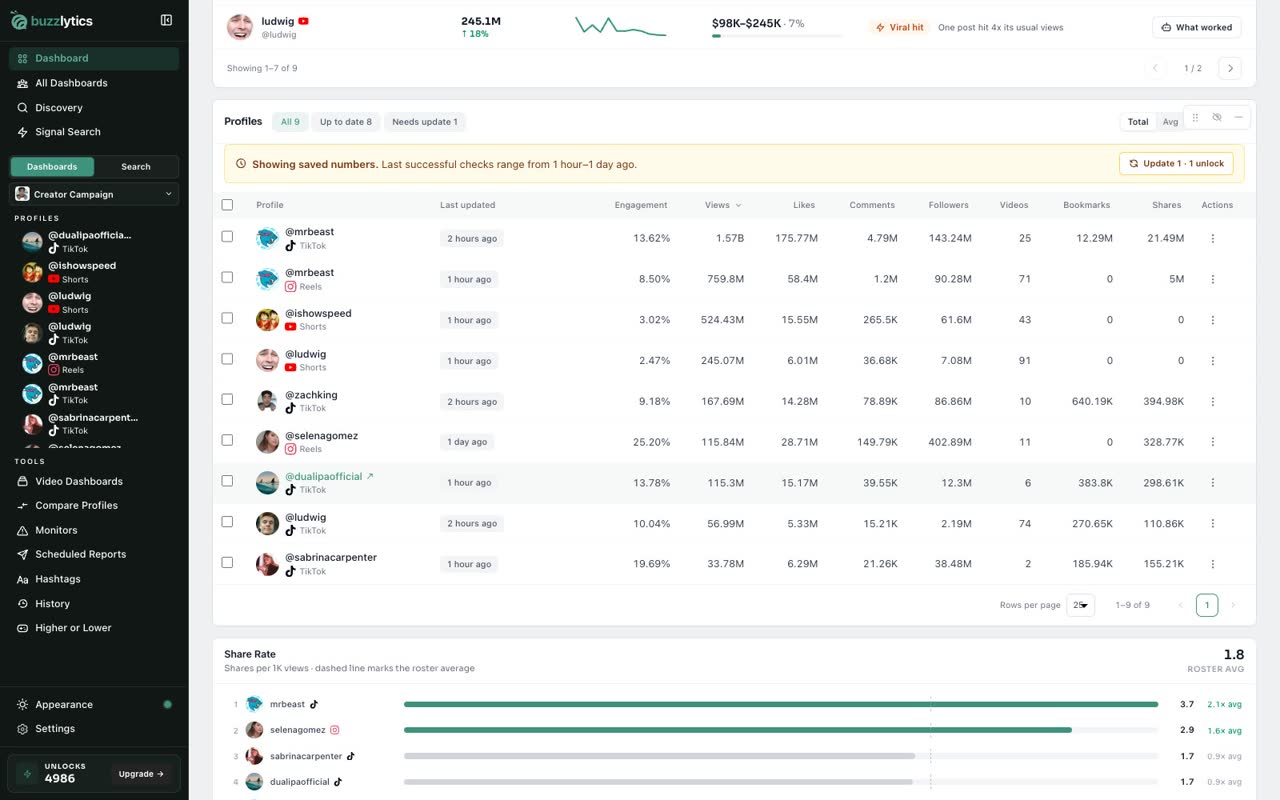The width and height of the screenshot is (1280, 800).
Task: Click the Upgrade button
Action: [x=142, y=774]
